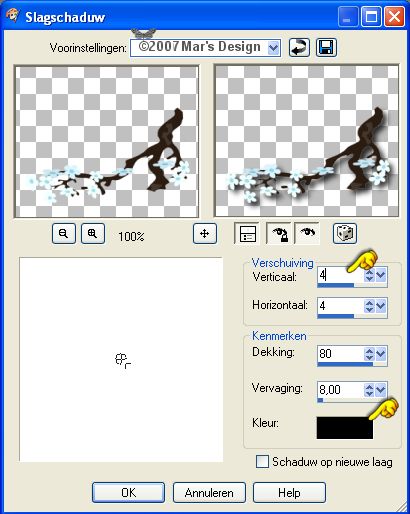Expand the Vervaging slider dropdown arrow
This screenshot has height=514, width=410.
click(x=381, y=389)
